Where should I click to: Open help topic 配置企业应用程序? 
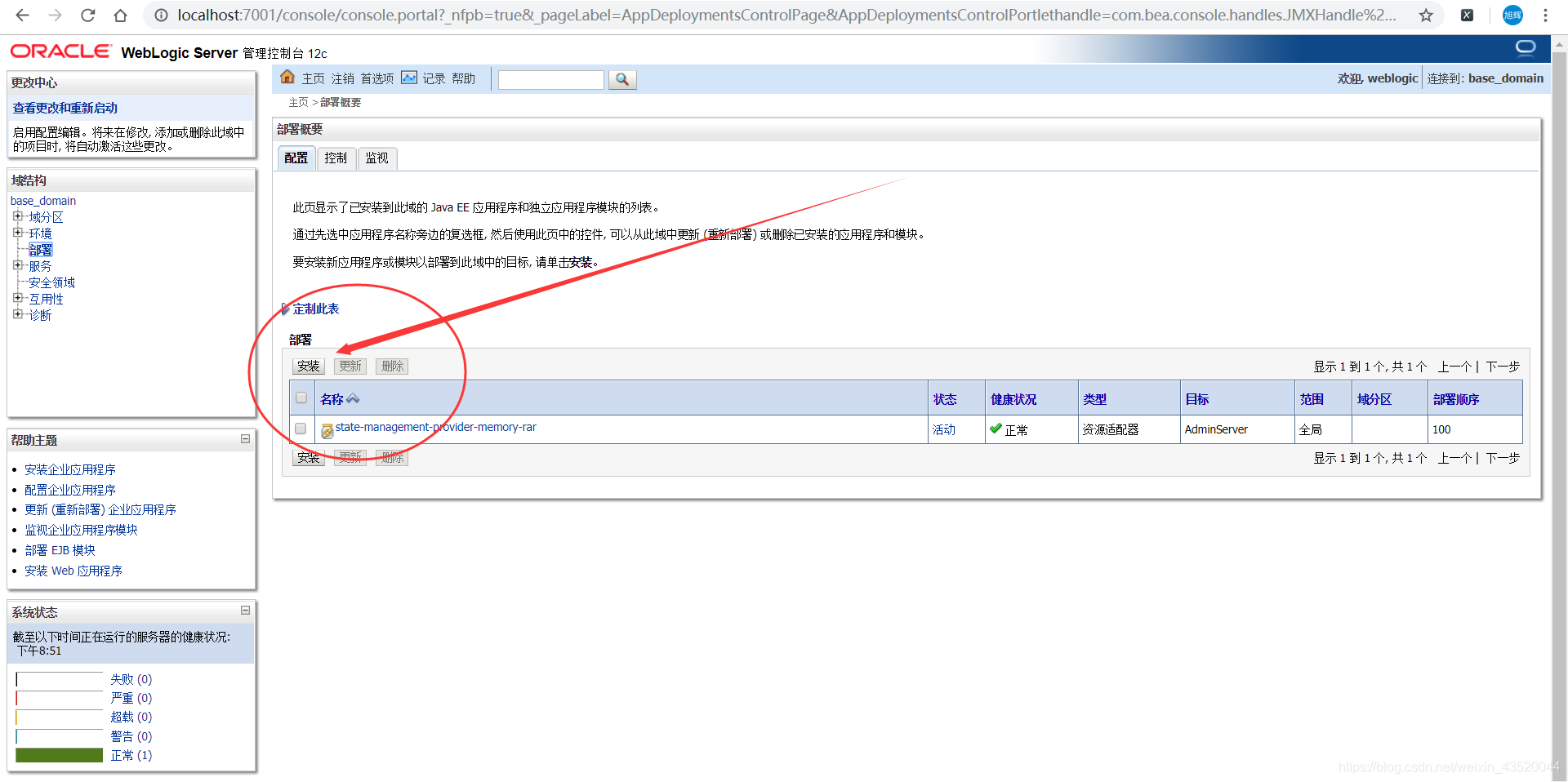[x=70, y=490]
